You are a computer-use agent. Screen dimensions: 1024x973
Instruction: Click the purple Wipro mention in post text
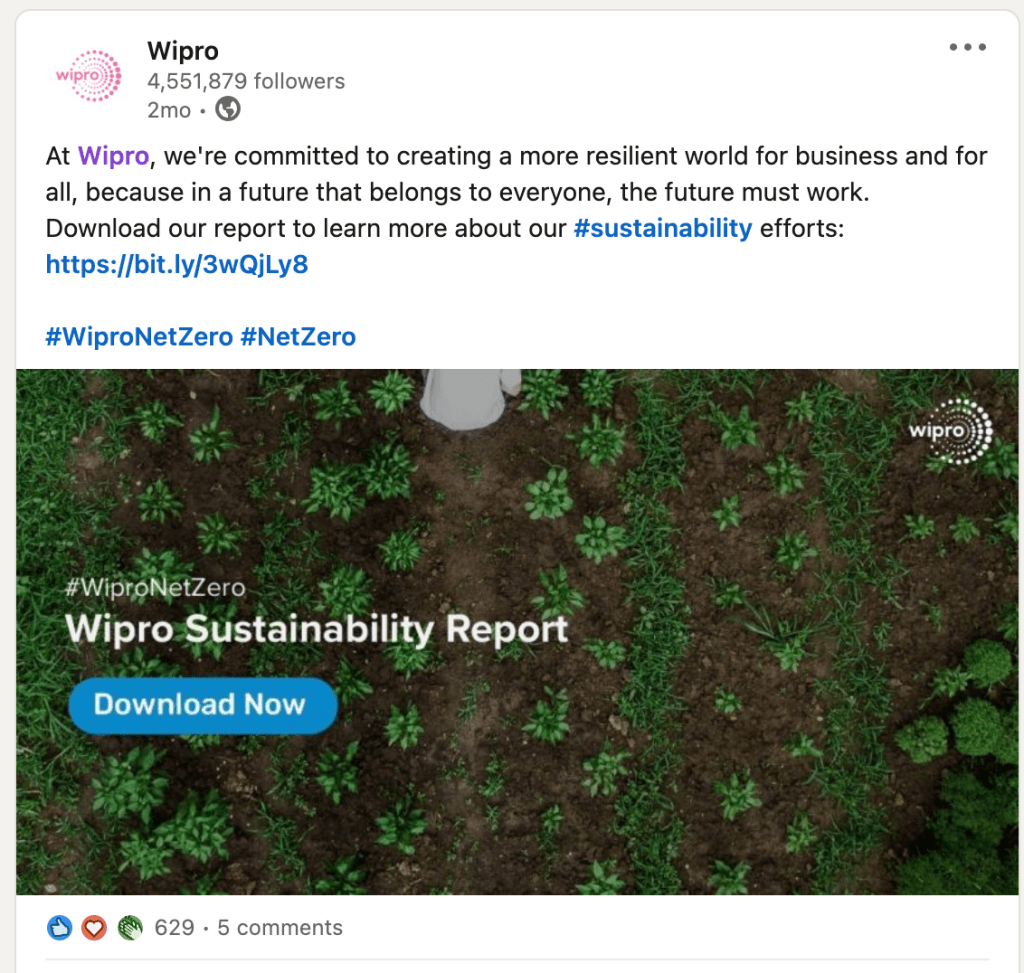click(113, 156)
